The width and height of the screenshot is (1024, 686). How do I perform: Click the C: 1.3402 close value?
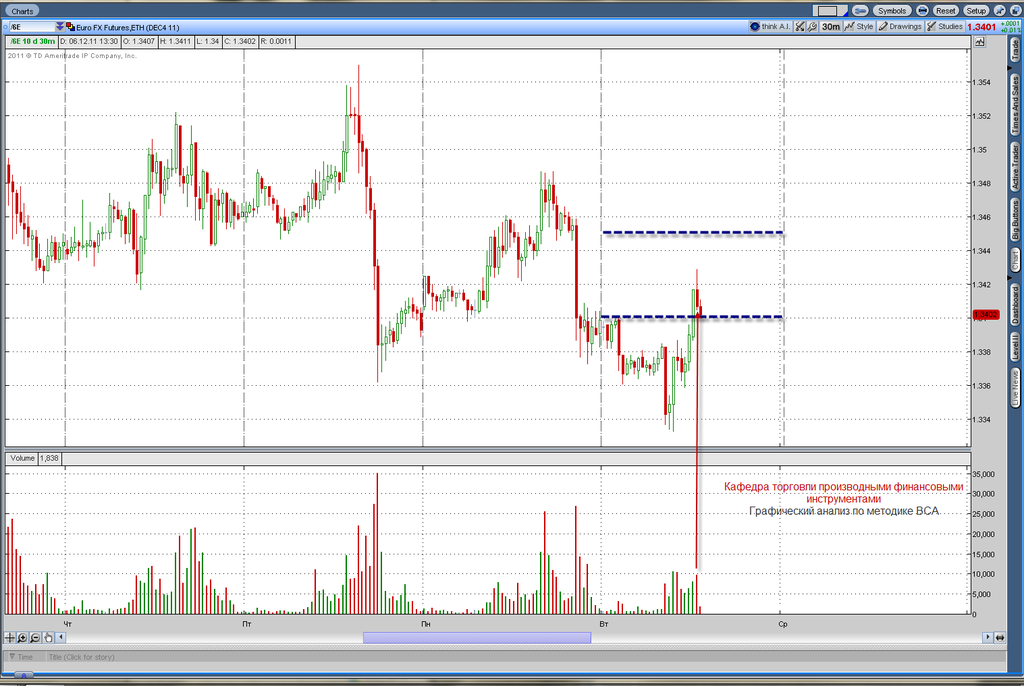click(240, 41)
